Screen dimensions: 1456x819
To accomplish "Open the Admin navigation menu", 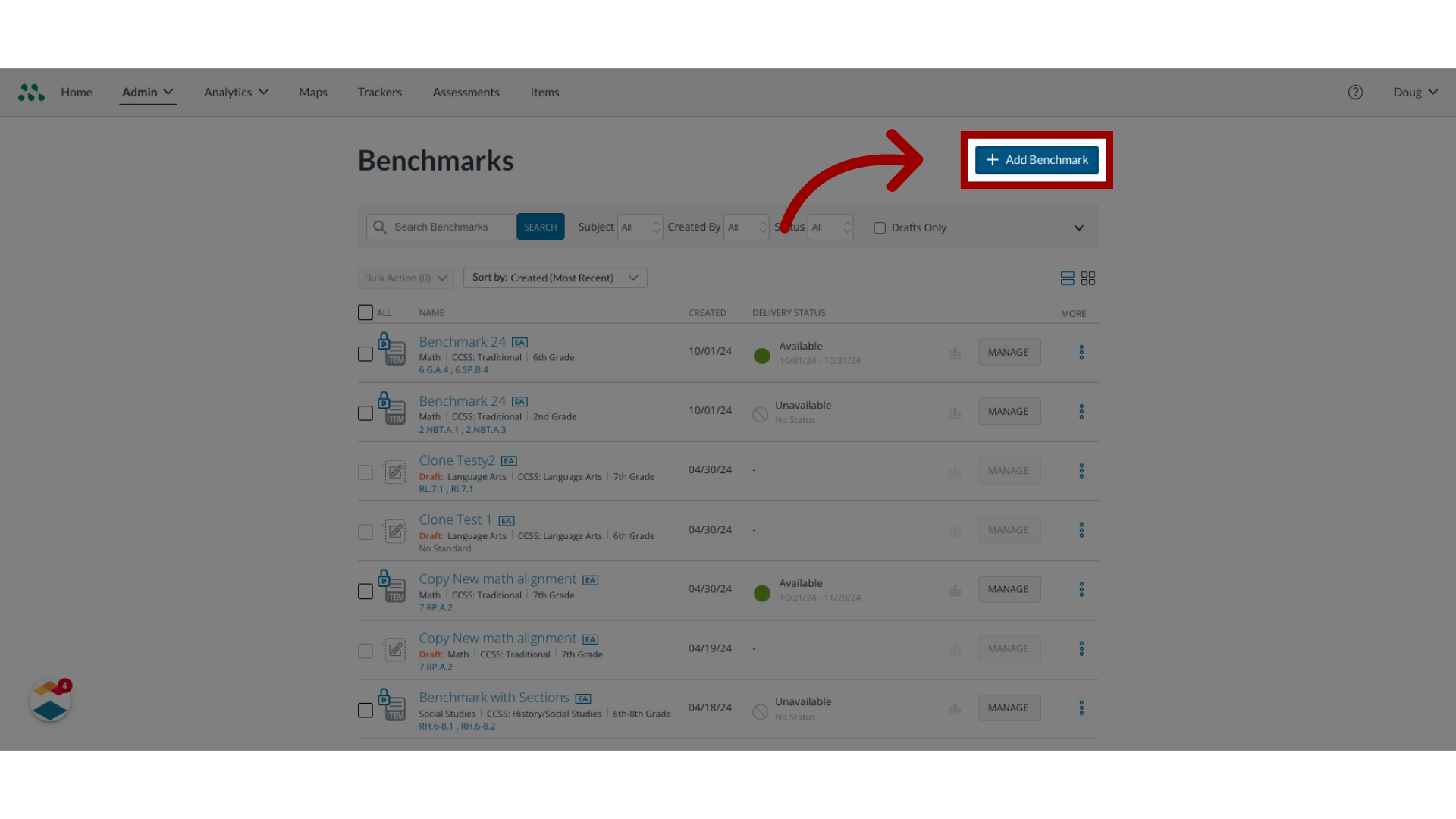I will click(147, 92).
